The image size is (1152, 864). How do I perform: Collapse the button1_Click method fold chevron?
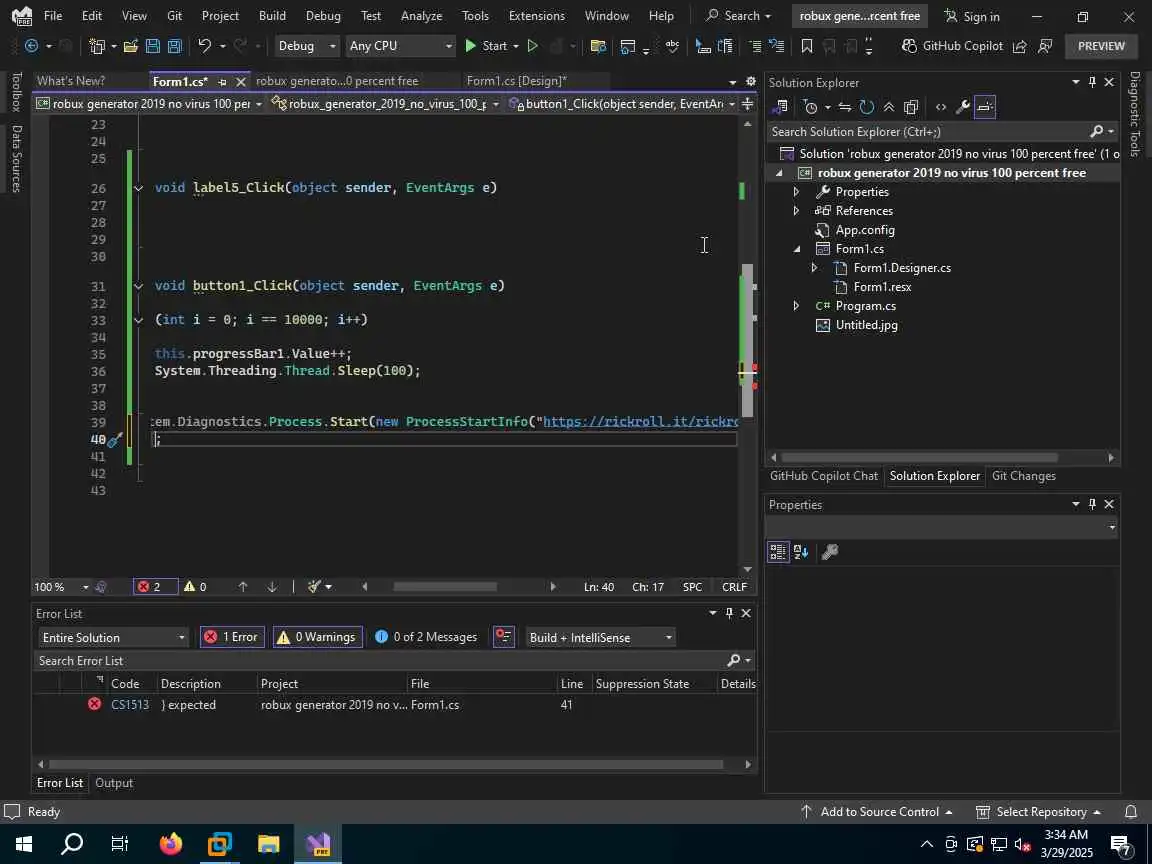(x=138, y=286)
